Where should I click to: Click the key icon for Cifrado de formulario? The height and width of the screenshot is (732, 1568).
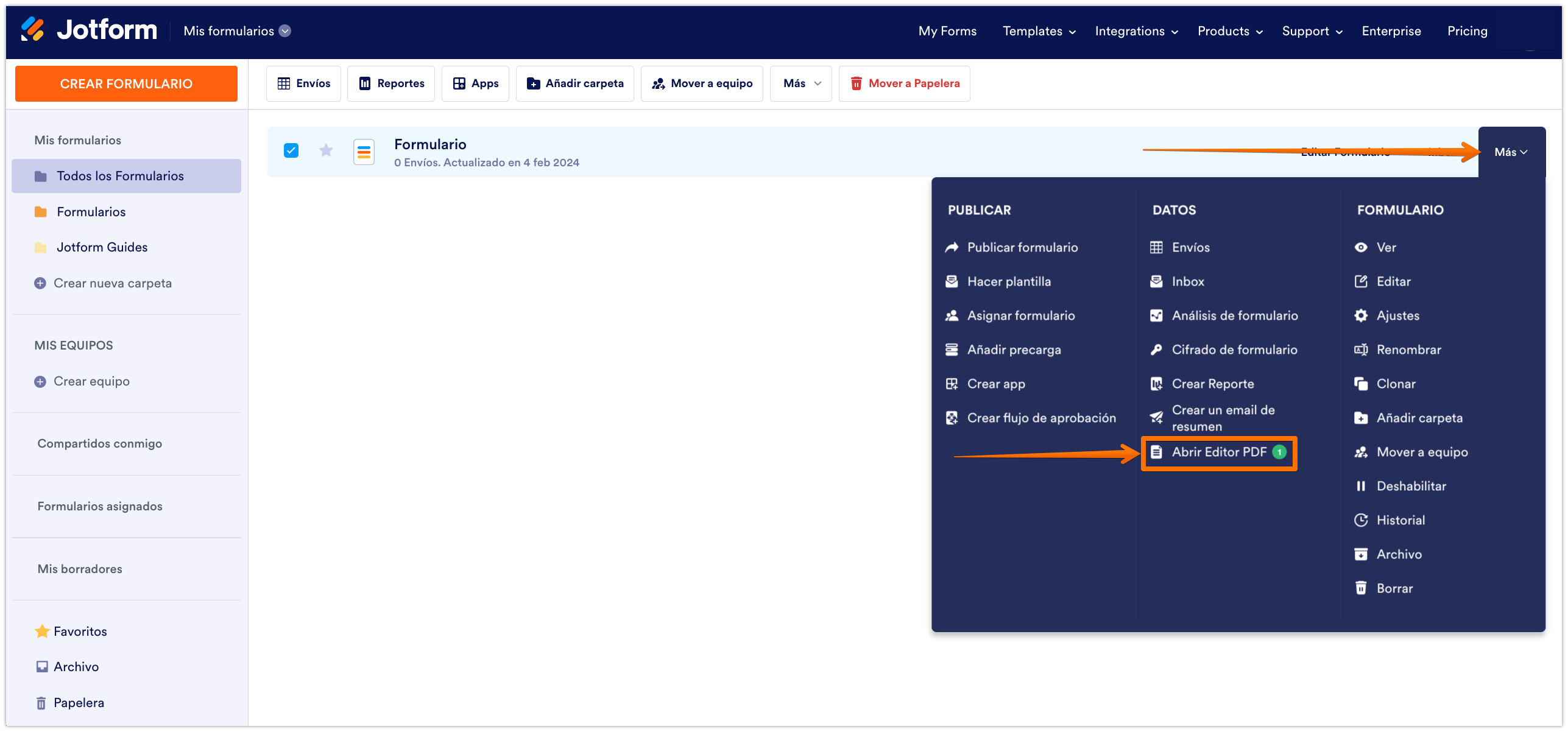coord(1156,350)
